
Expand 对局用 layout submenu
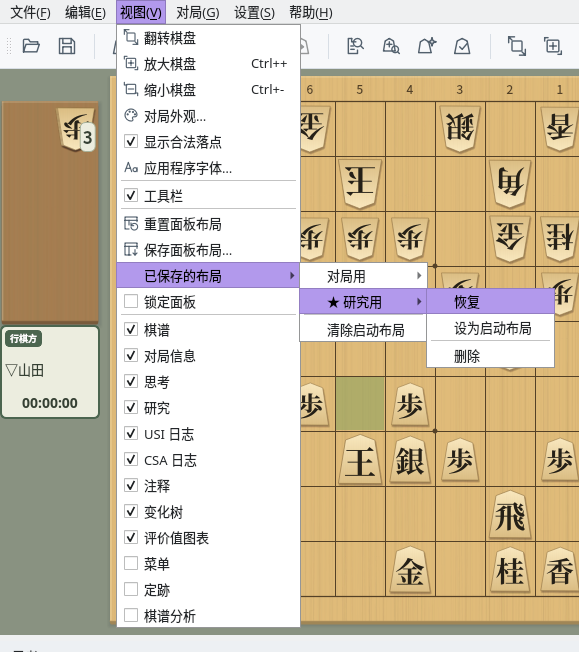(364, 276)
